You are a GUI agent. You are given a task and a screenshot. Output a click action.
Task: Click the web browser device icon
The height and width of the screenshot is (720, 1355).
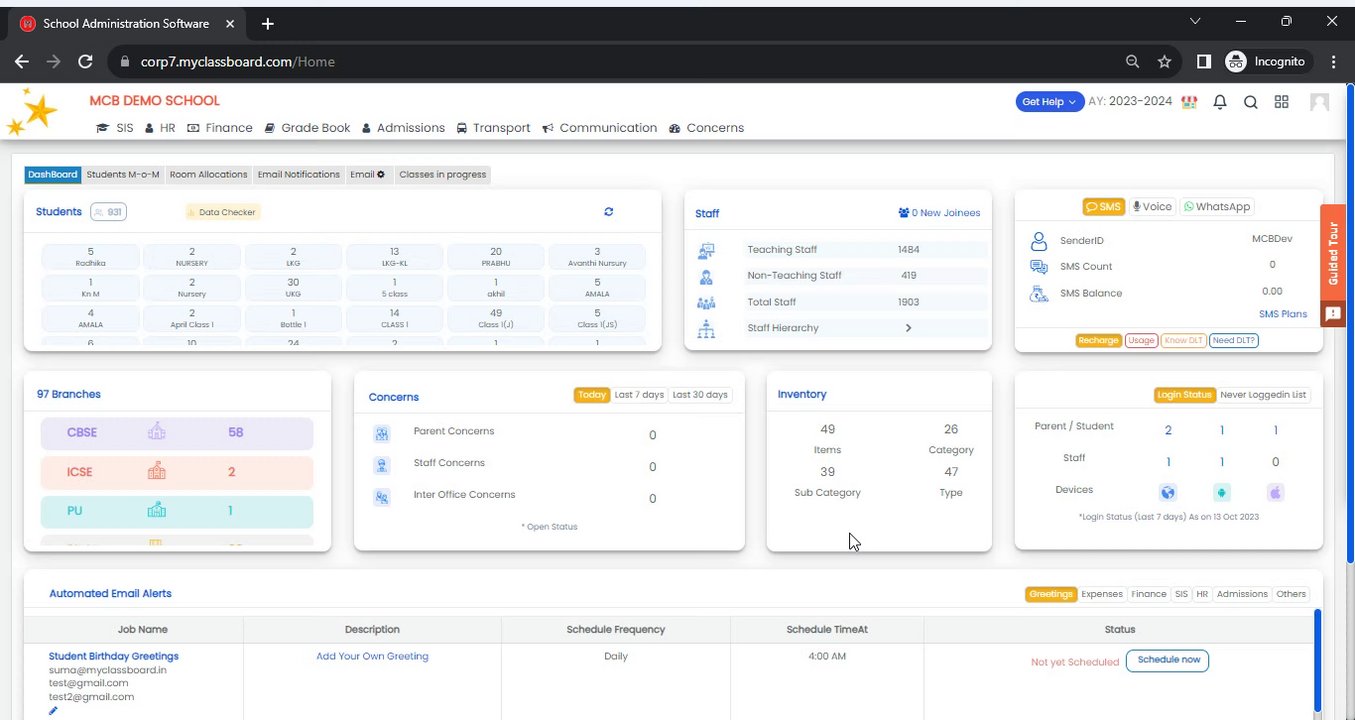tap(1168, 492)
